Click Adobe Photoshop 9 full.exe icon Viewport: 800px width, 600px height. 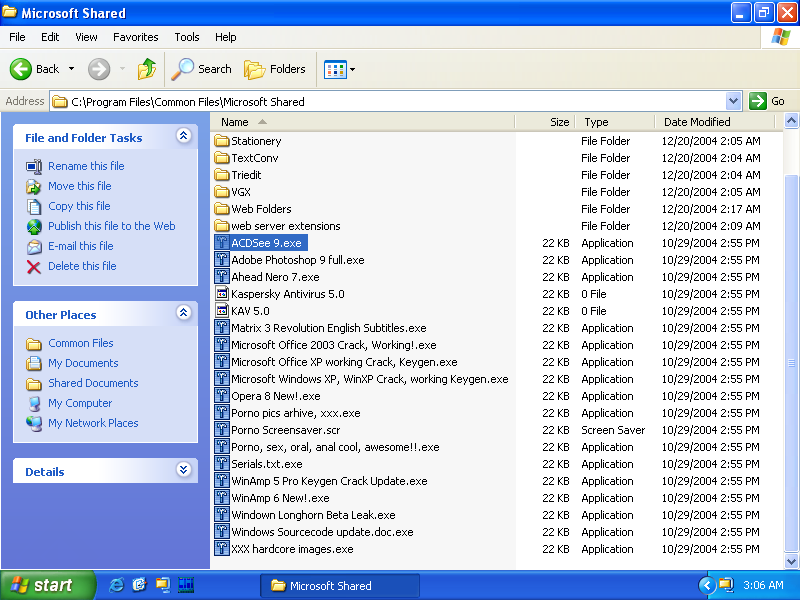[221, 260]
